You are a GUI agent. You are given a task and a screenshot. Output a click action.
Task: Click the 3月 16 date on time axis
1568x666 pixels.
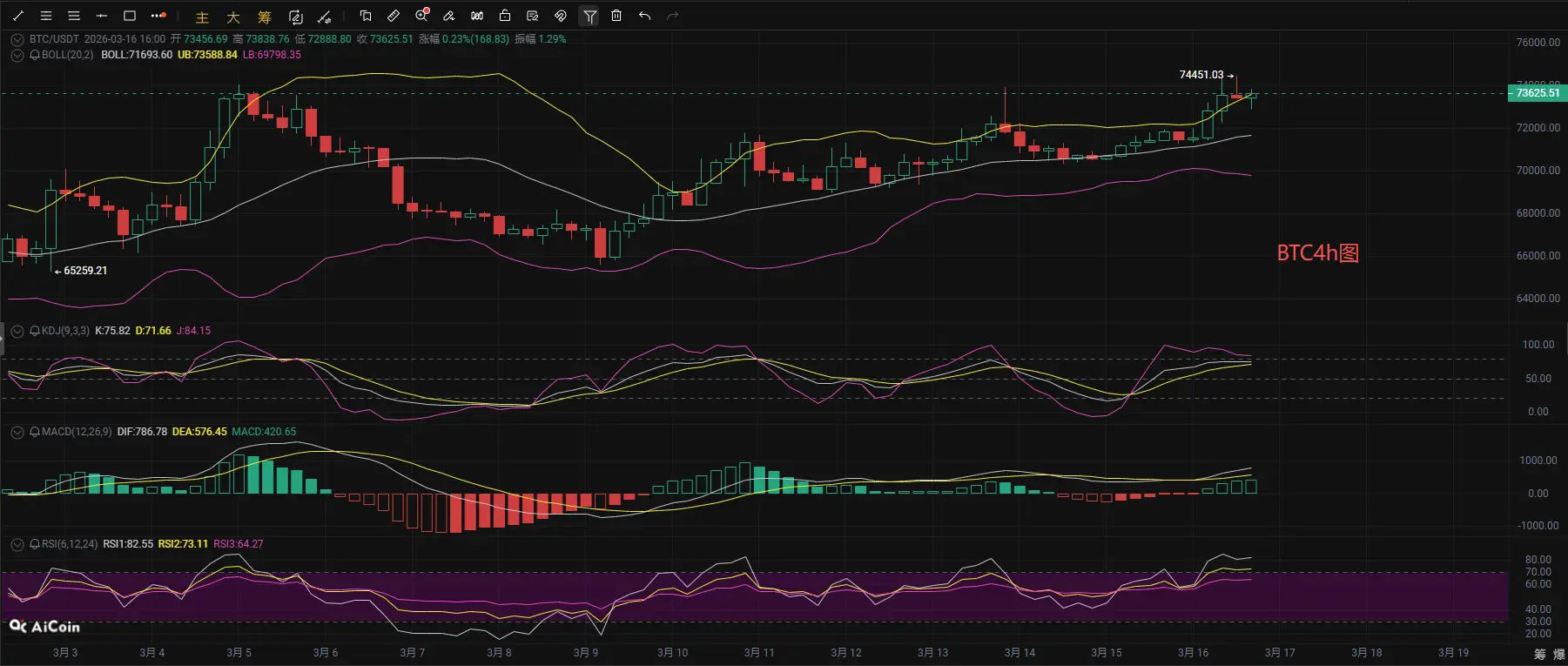tap(1193, 653)
